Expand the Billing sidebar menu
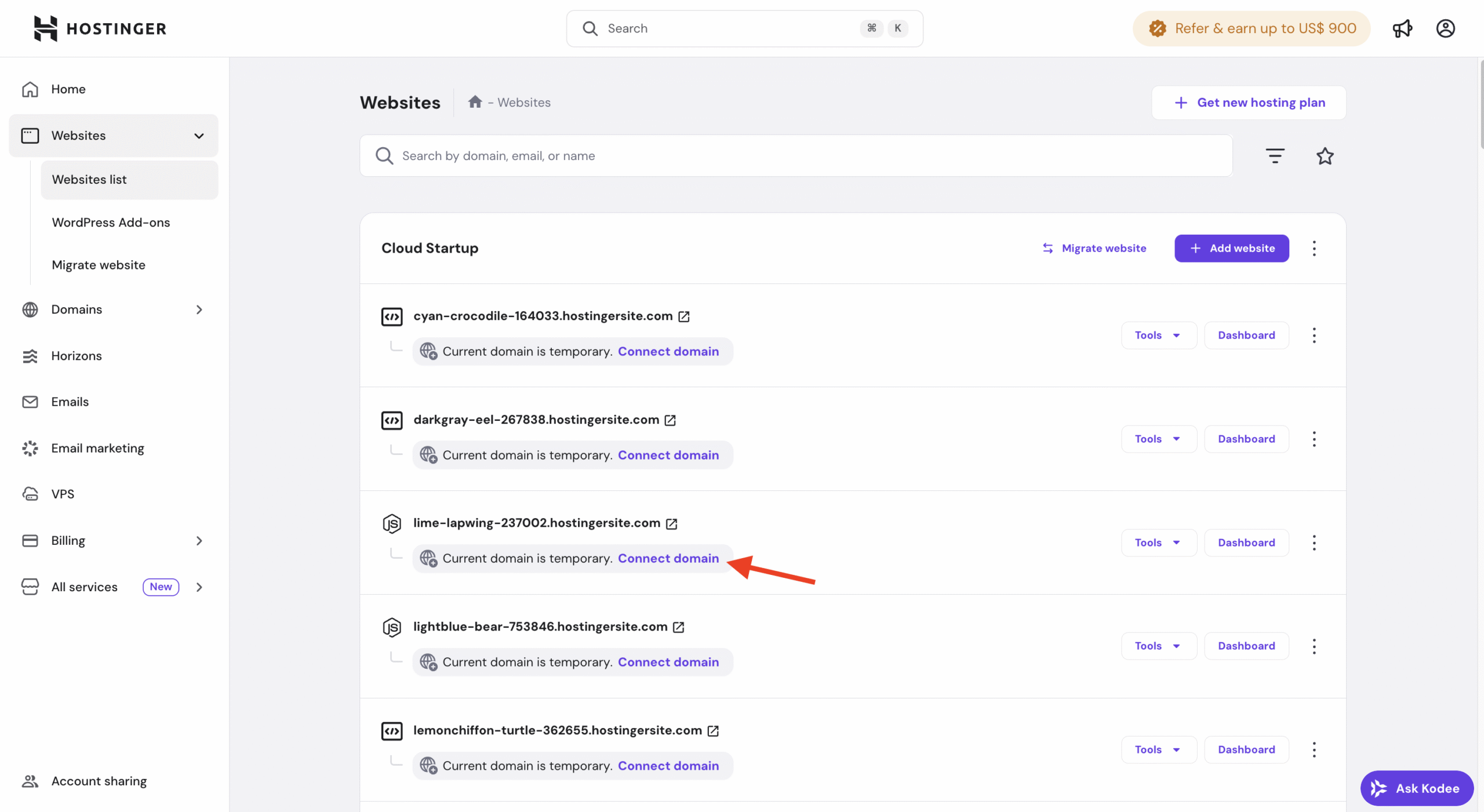1484x812 pixels. (x=199, y=541)
